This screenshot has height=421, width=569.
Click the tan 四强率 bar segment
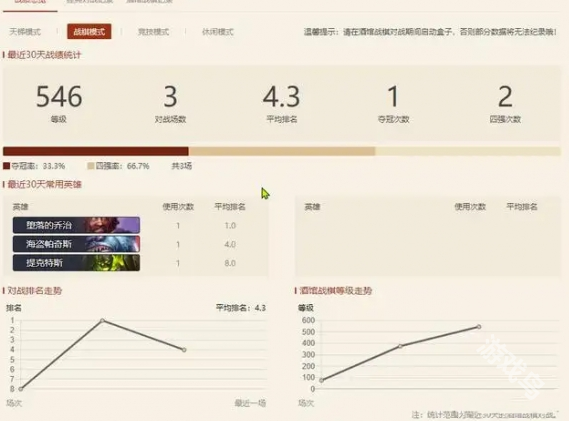click(x=282, y=151)
